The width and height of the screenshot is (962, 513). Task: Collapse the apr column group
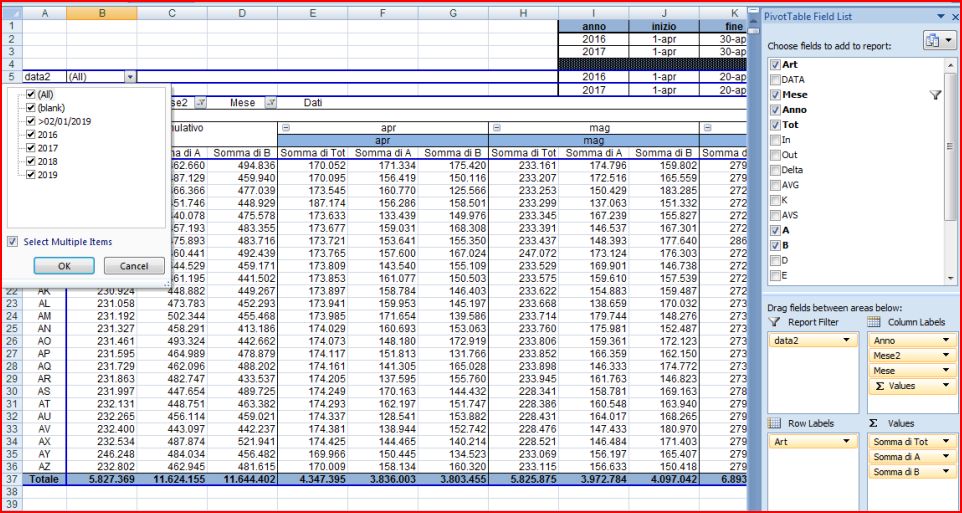(285, 128)
